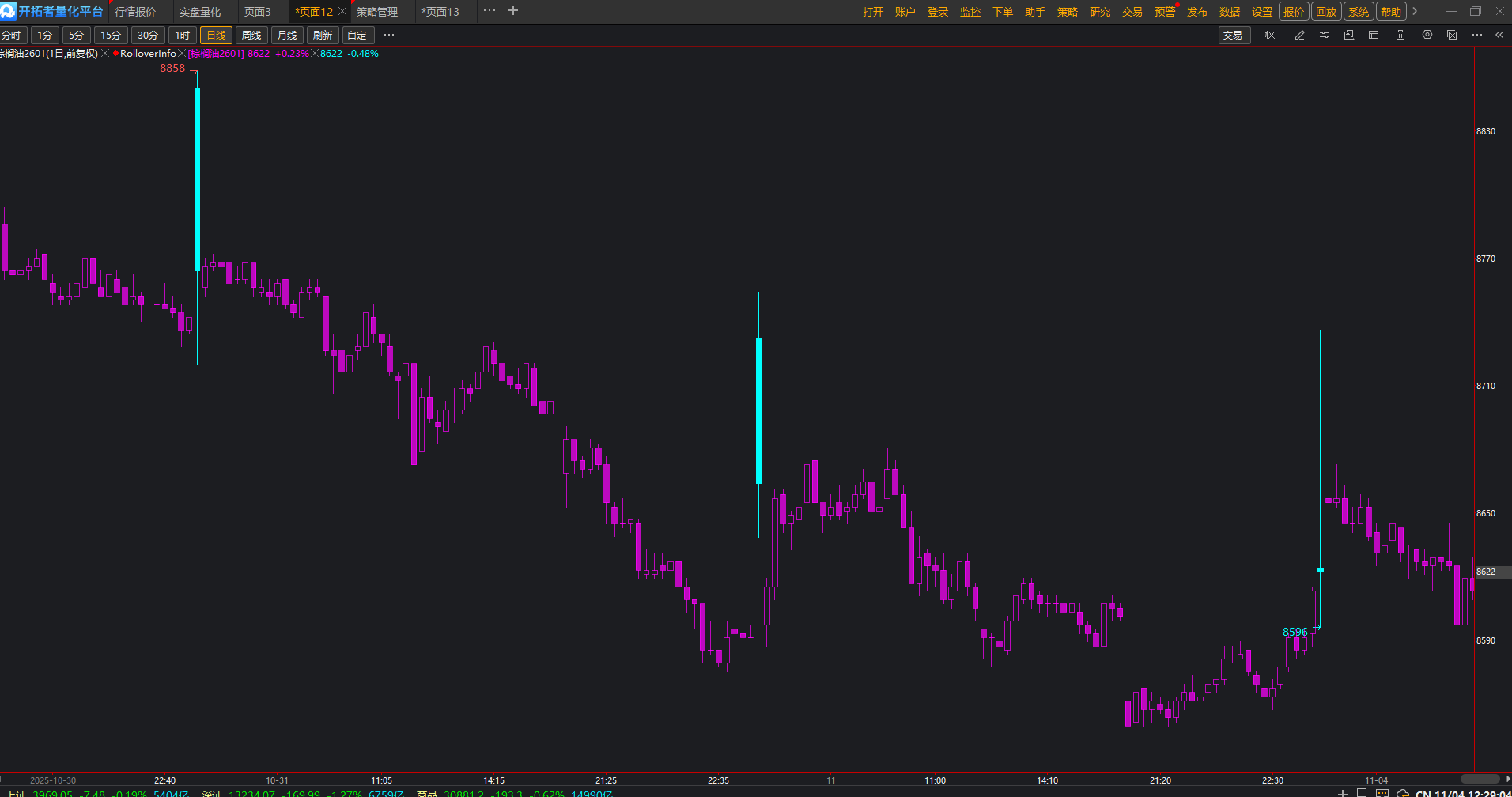Viewport: 1512px width, 797px height.
Task: Click the 刷新 refresh button
Action: tap(323, 35)
